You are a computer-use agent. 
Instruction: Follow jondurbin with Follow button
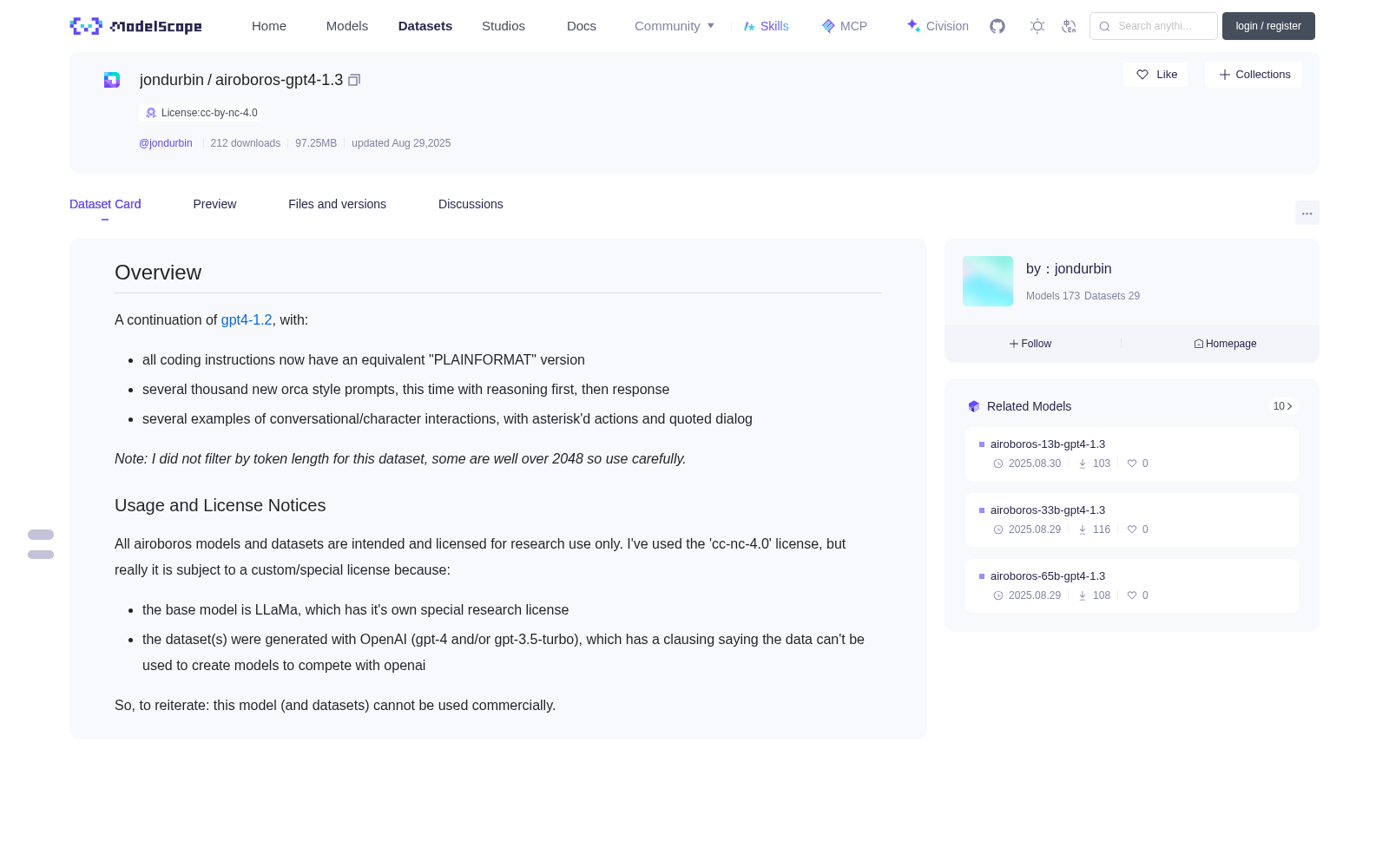pos(1030,344)
